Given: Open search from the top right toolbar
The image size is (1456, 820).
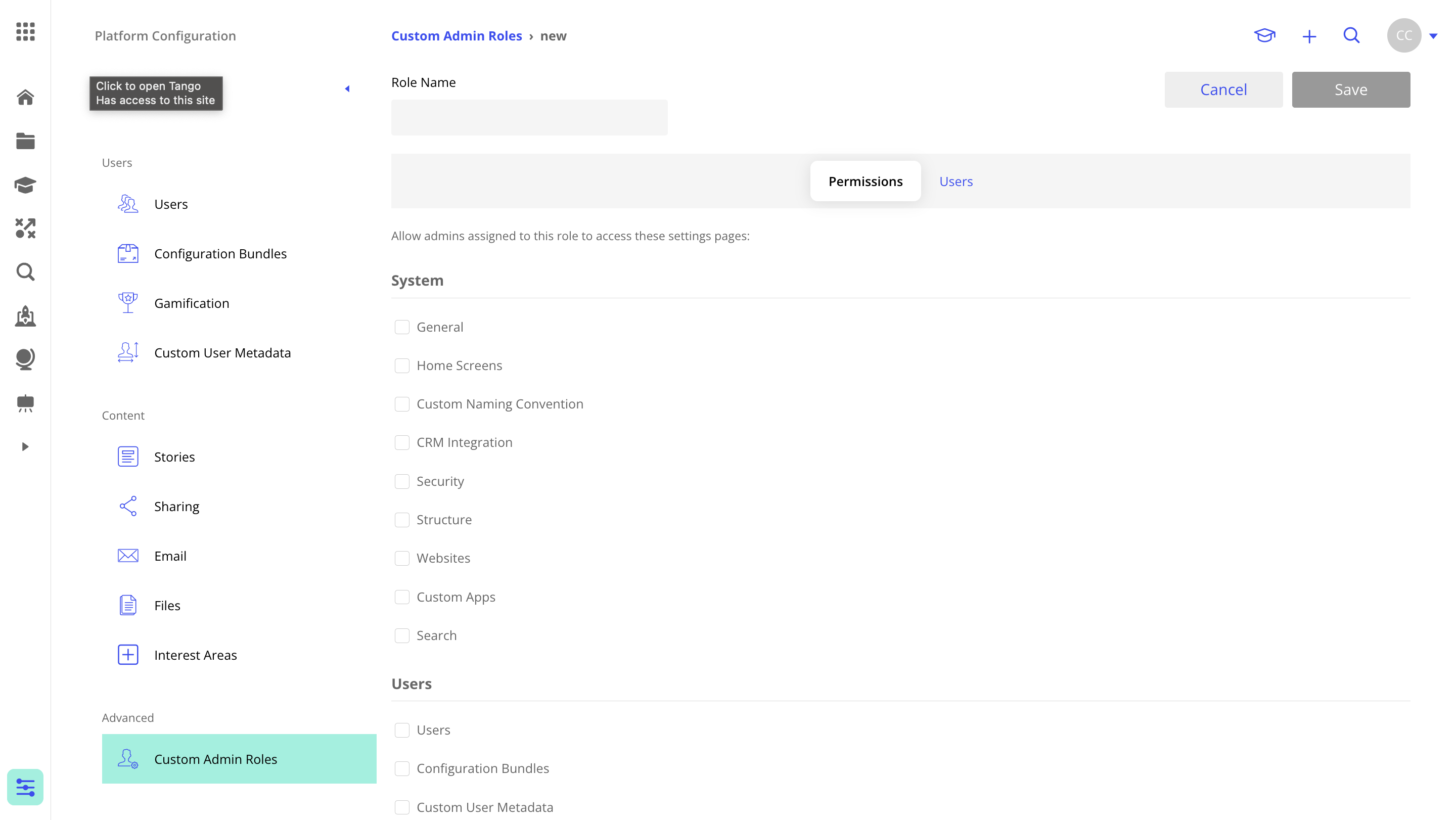Looking at the screenshot, I should (1351, 35).
